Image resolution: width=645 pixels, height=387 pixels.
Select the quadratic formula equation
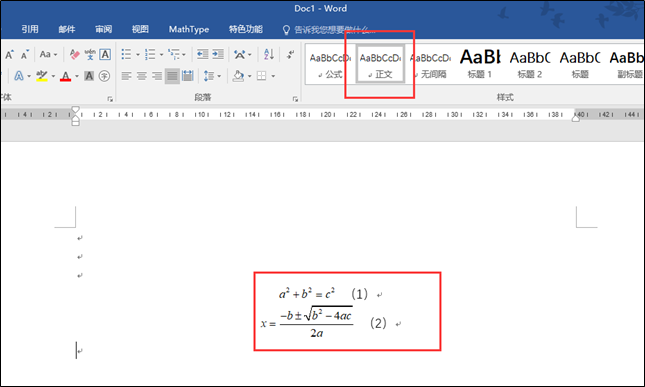click(307, 323)
